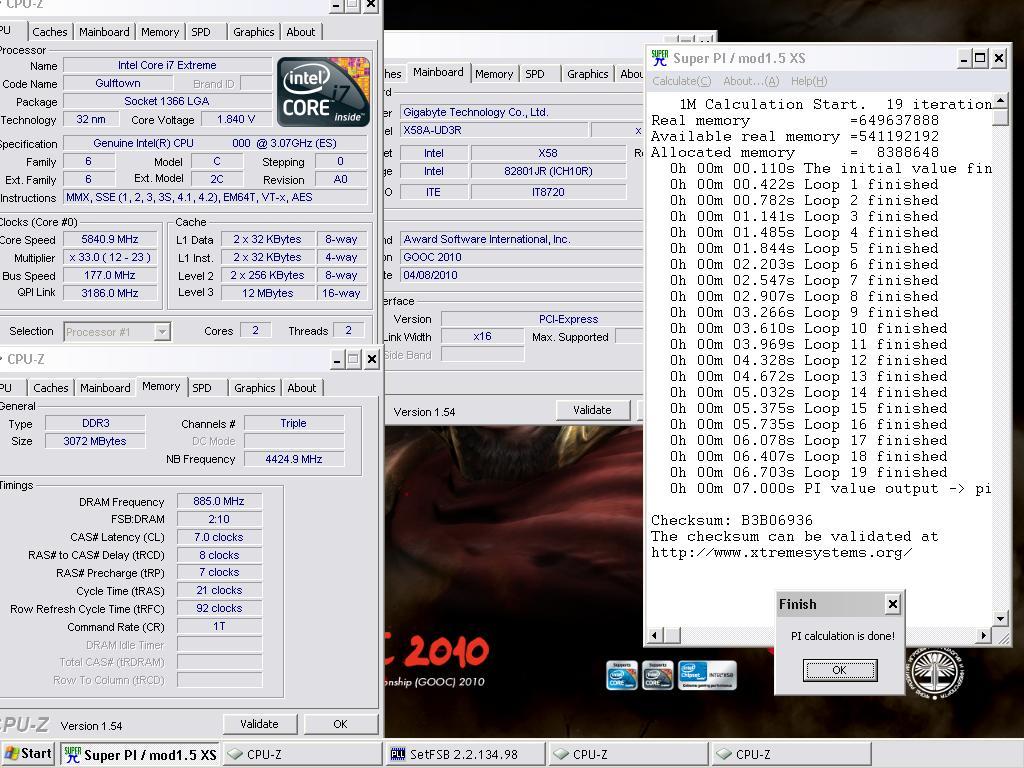1024x768 pixels.
Task: Click OK in the Finish dialog
Action: click(x=839, y=670)
